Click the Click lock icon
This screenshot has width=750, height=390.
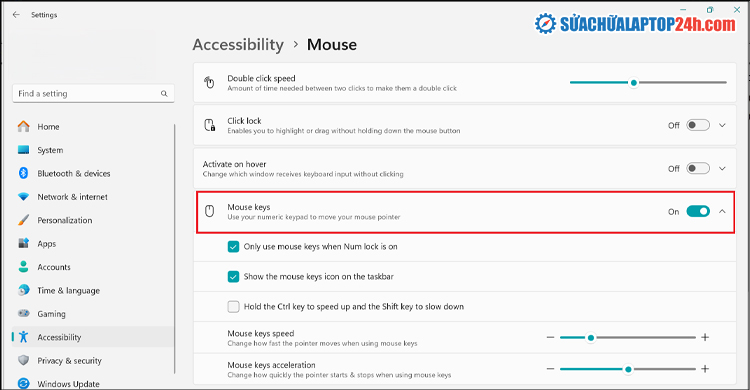tap(210, 125)
